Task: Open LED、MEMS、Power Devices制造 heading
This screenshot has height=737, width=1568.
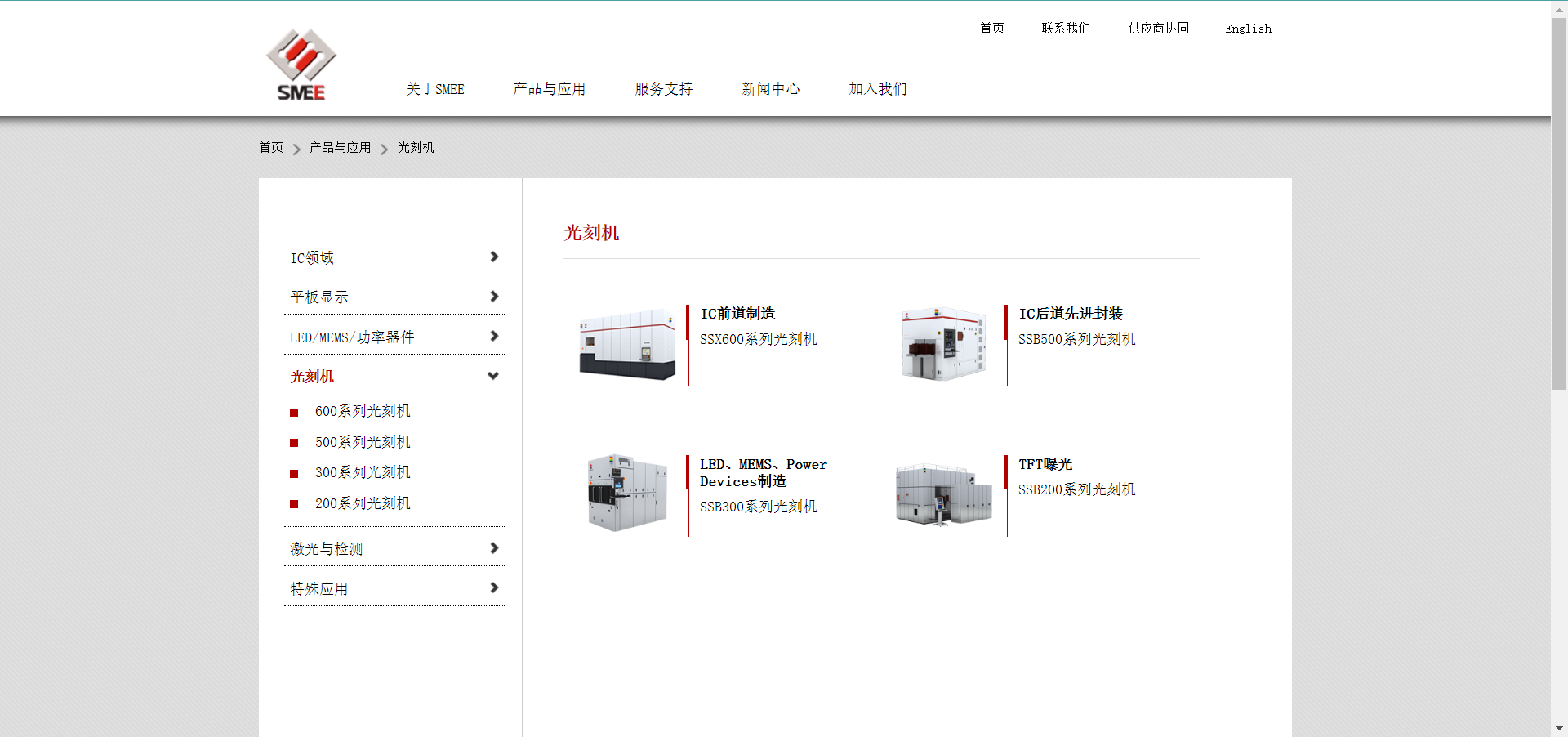Action: [x=764, y=473]
